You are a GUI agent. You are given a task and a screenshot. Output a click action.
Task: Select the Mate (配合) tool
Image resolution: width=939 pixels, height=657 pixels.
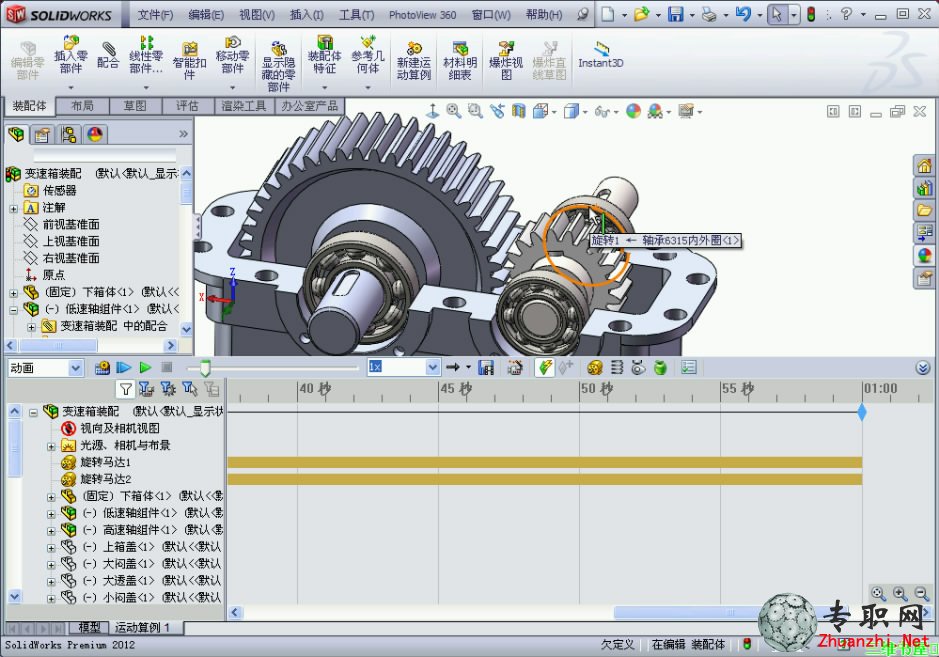tap(108, 55)
